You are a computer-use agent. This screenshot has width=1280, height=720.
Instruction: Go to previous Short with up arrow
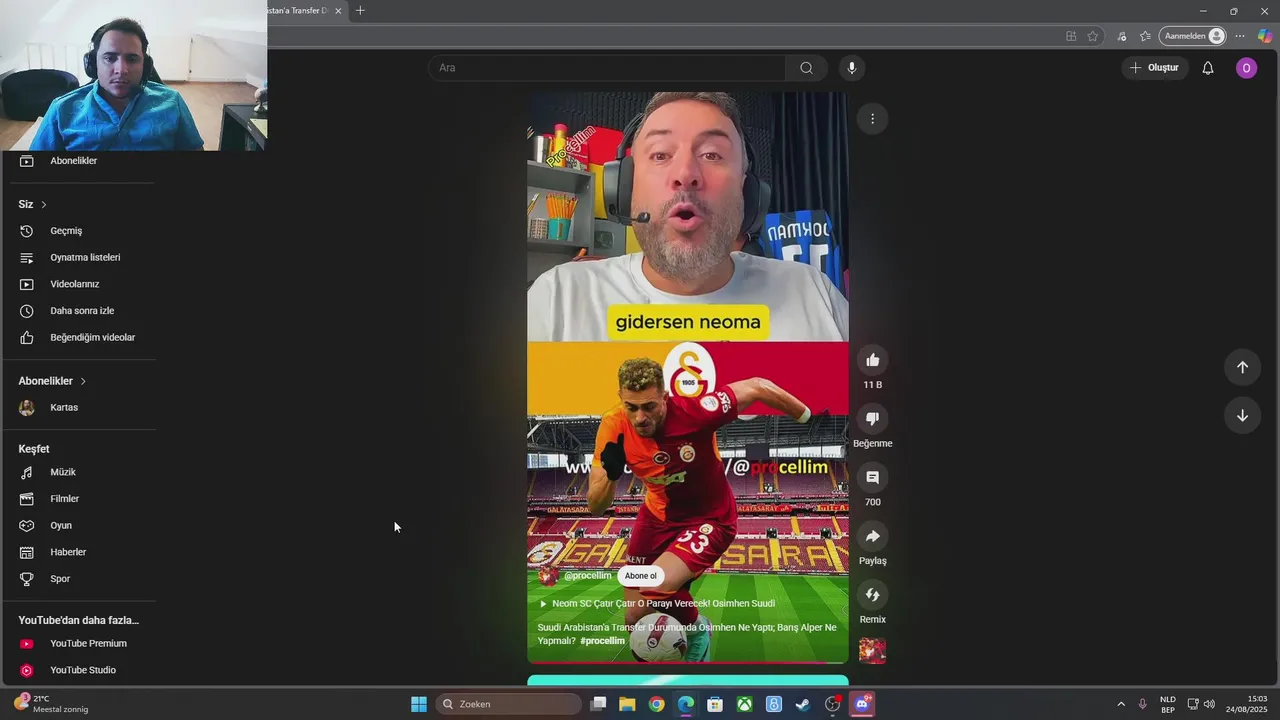(x=1242, y=367)
